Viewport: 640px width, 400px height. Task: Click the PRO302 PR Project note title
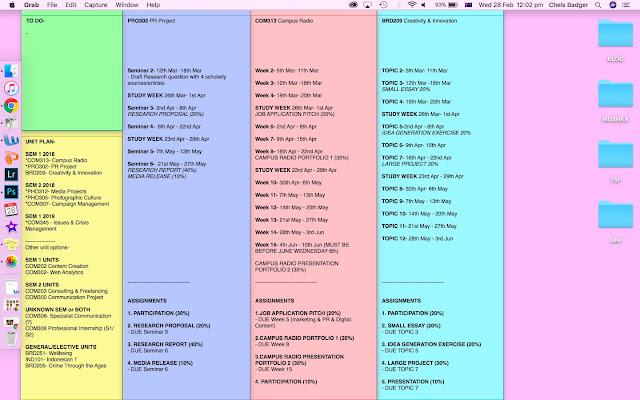(151, 21)
